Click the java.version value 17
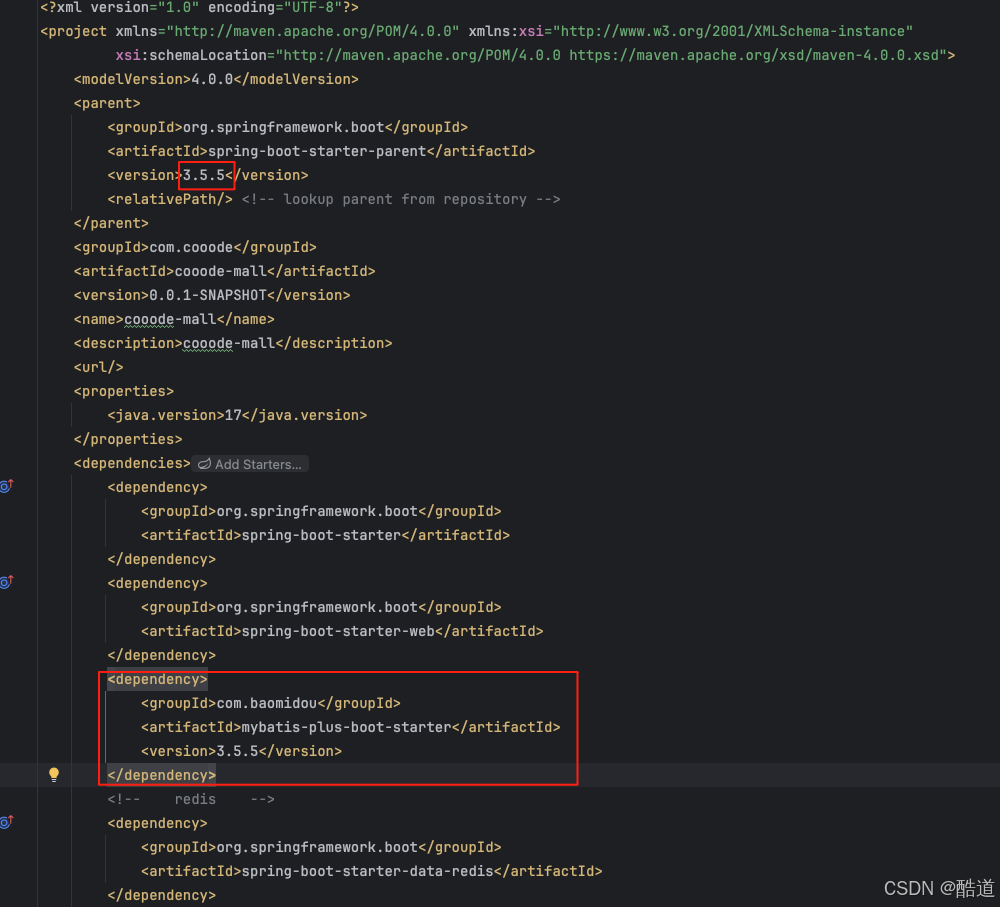1000x907 pixels. point(231,415)
